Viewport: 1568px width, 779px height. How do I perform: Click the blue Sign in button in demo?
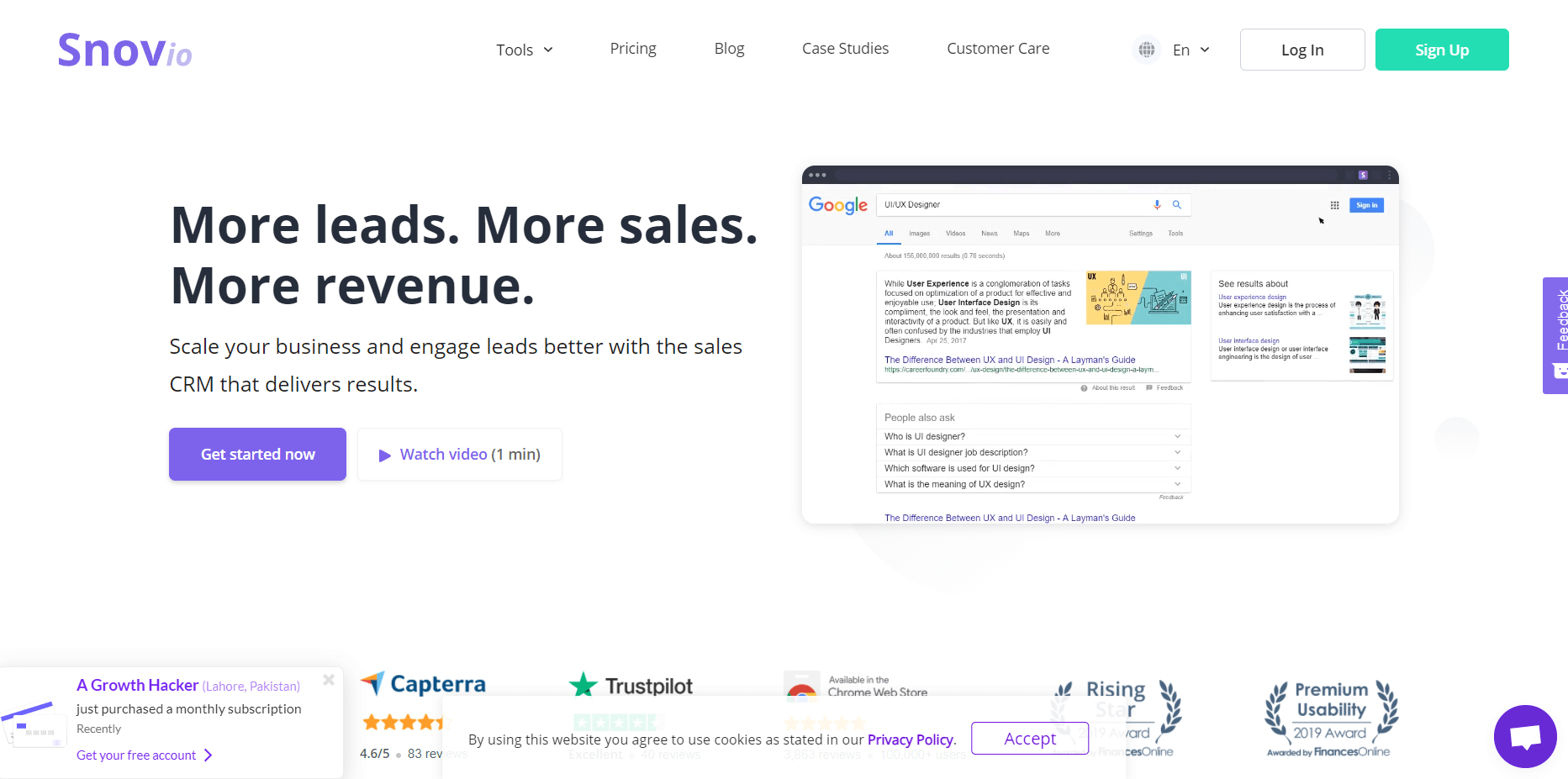click(x=1366, y=205)
